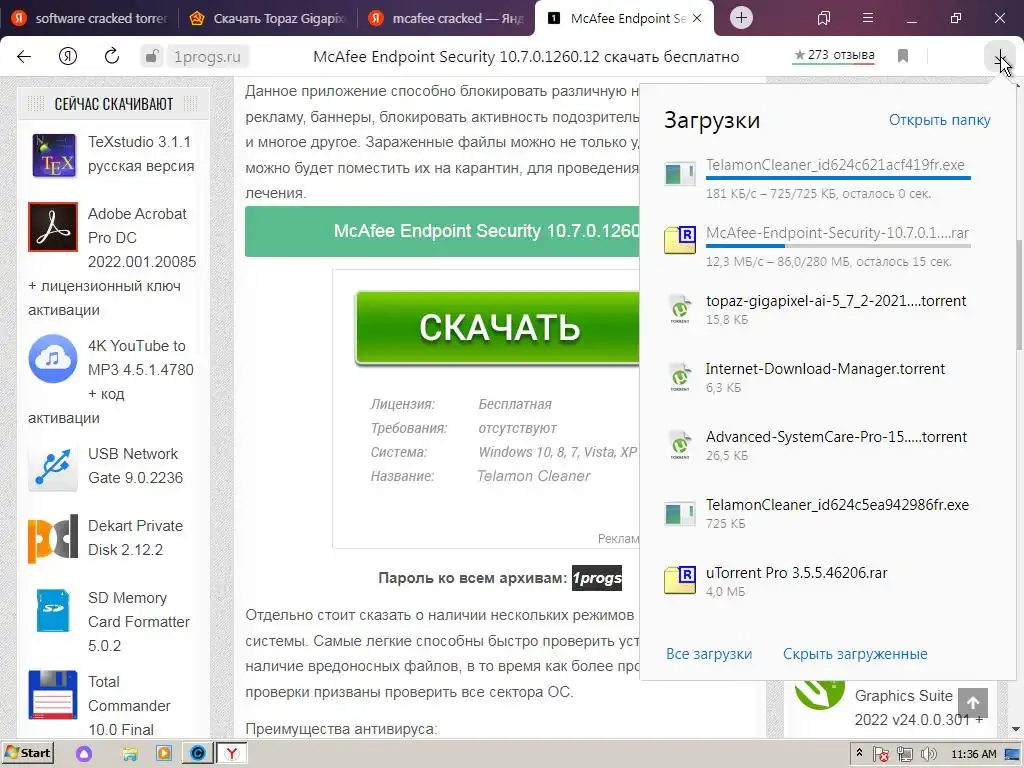
Task: Click the first TelamonCleaner exe file icon
Action: (680, 174)
